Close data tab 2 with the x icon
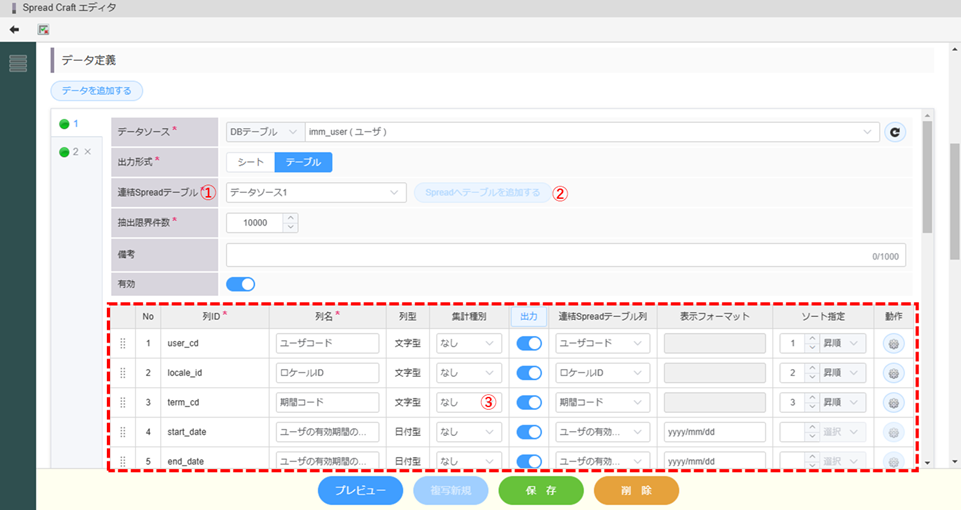 87,152
